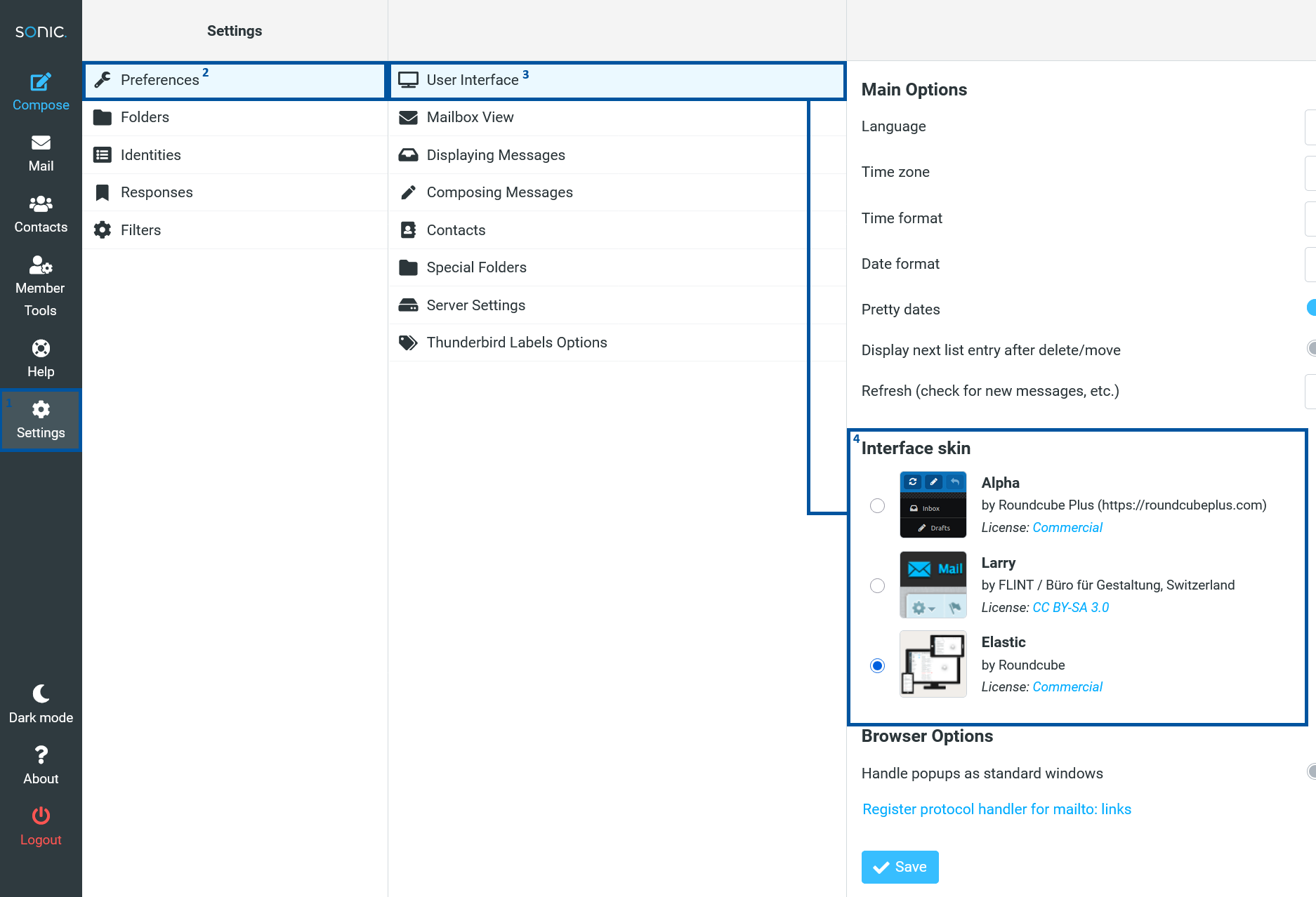1316x897 pixels.
Task: Click the Thunderbird Labels tags icon
Action: pos(408,343)
